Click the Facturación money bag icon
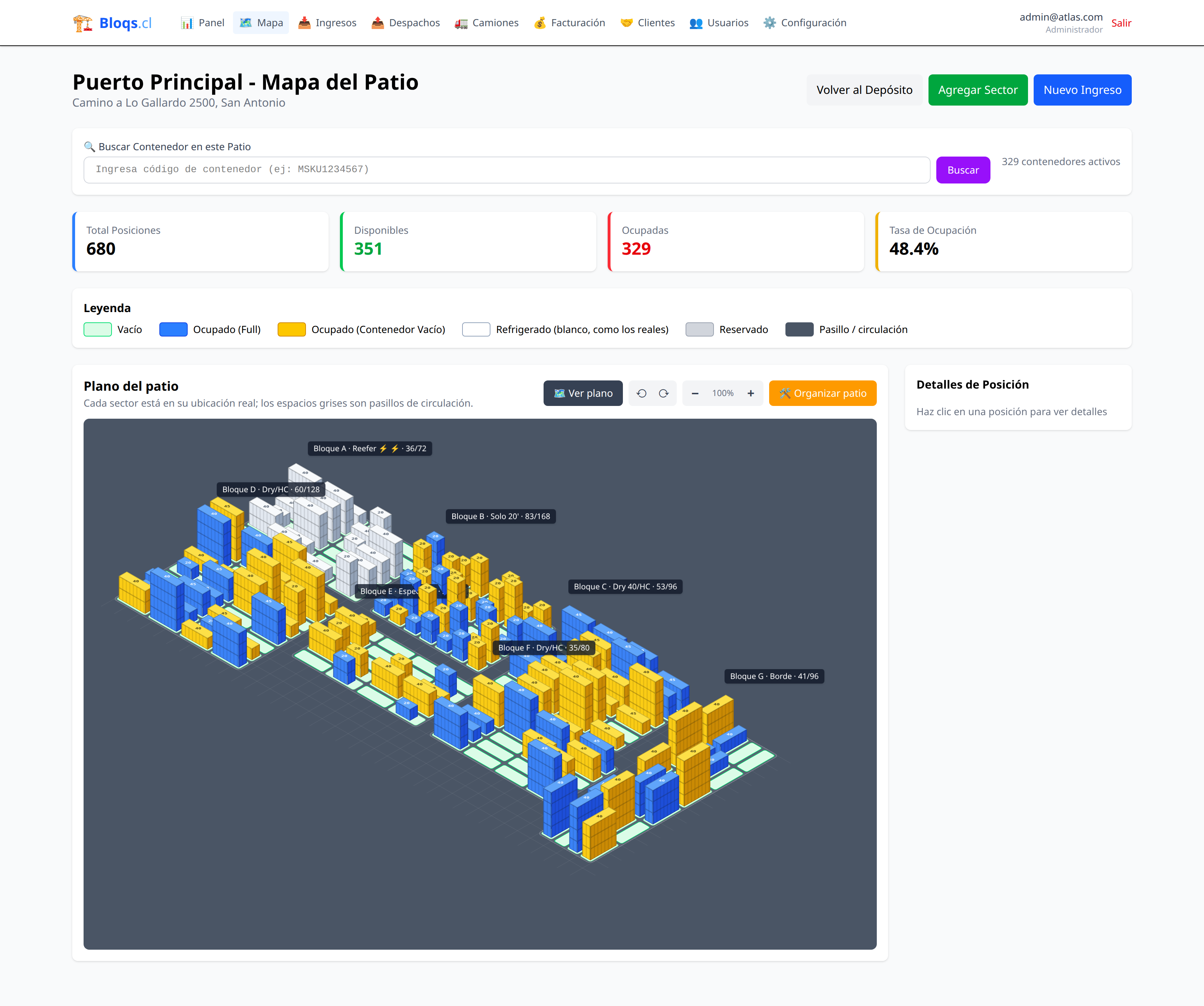Viewport: 1204px width, 1006px height. click(x=540, y=23)
